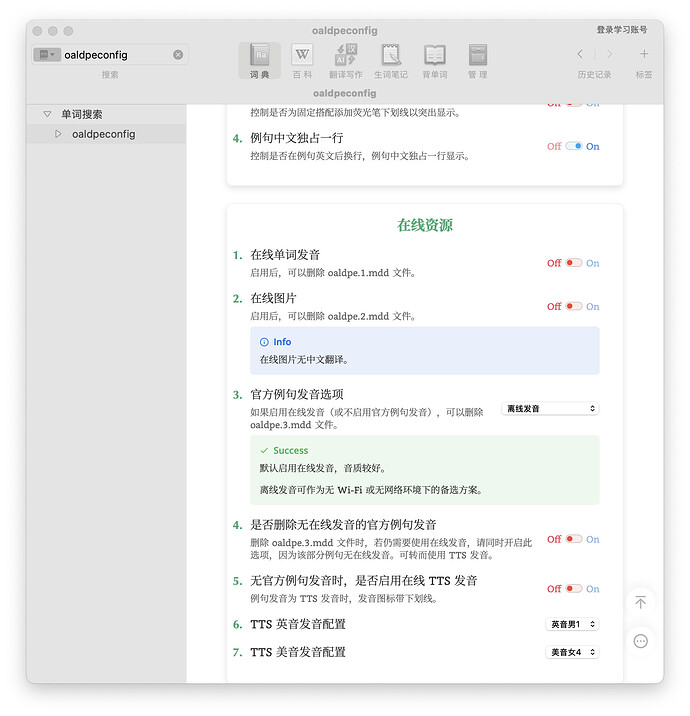Collapse the 单词搜索 tree group

point(47,114)
